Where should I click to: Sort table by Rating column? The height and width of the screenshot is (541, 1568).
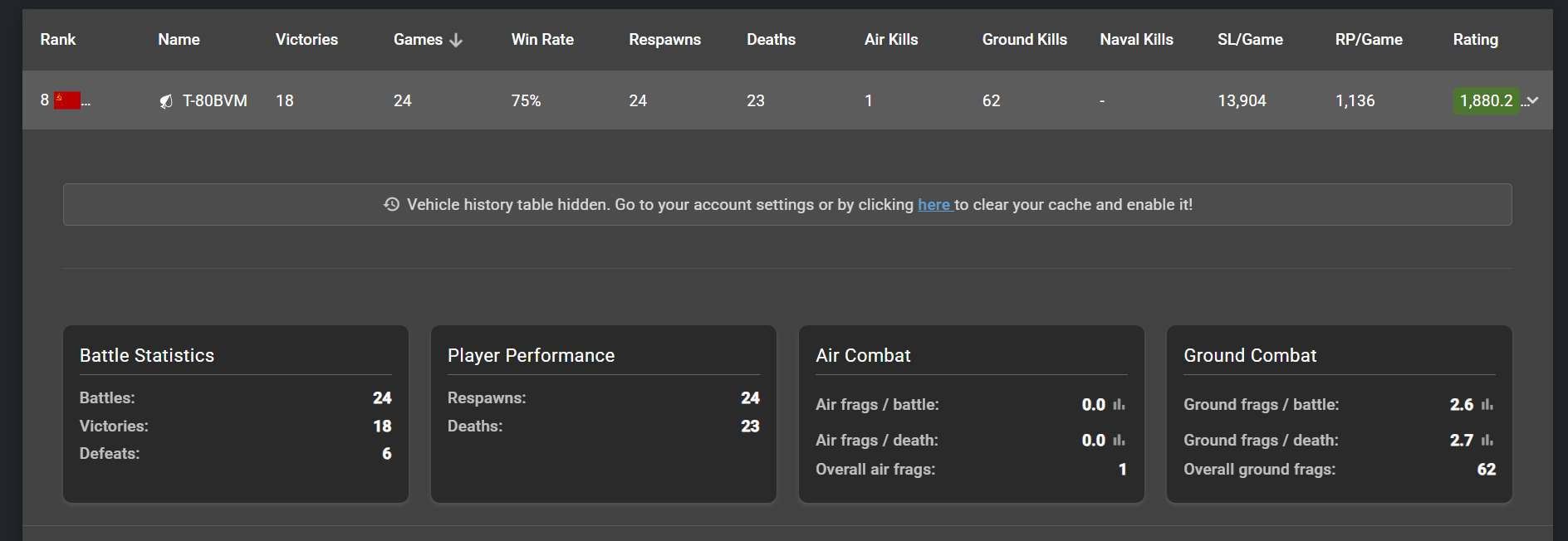[x=1475, y=40]
